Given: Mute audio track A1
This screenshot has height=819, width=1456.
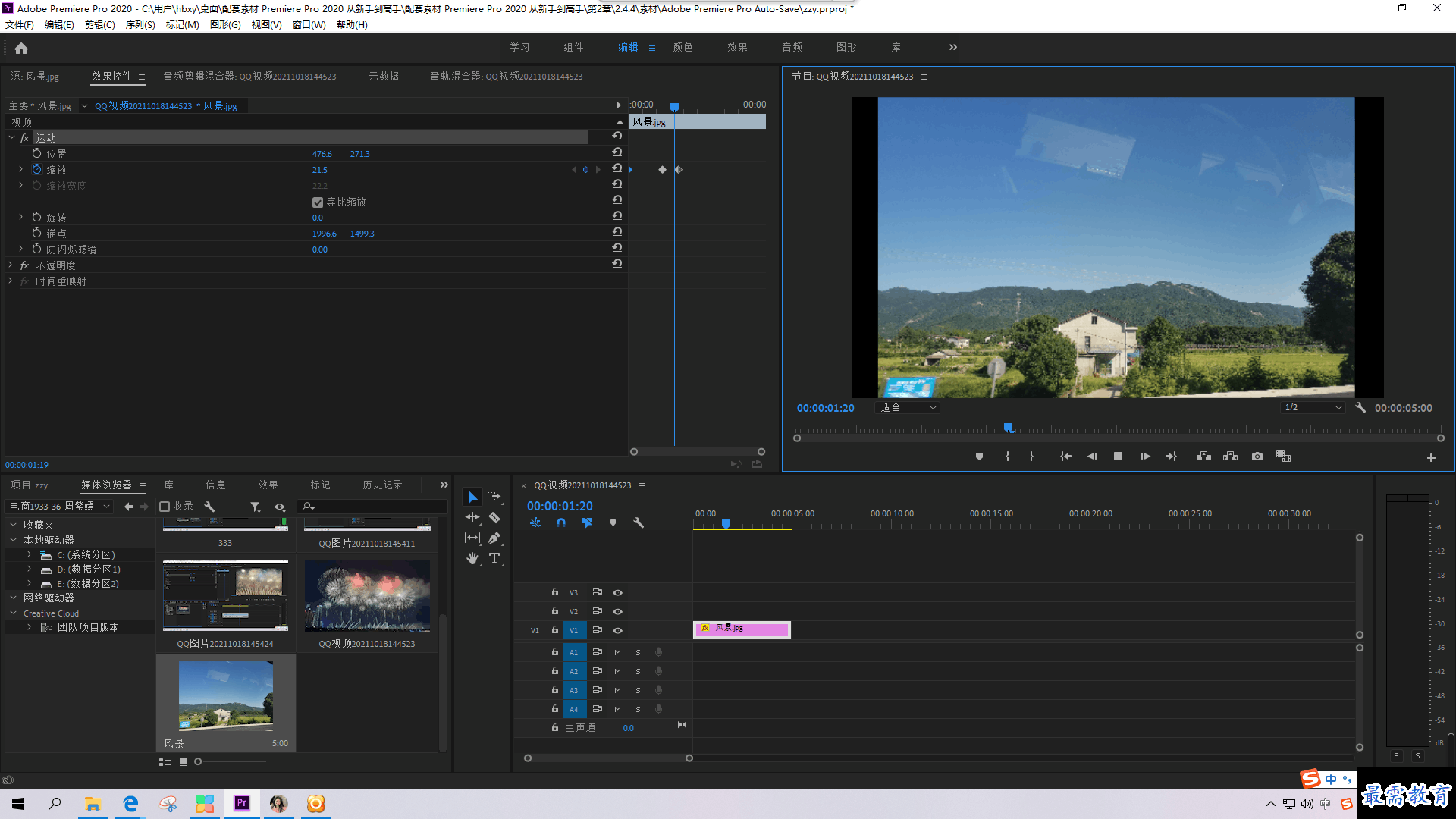Looking at the screenshot, I should point(617,653).
